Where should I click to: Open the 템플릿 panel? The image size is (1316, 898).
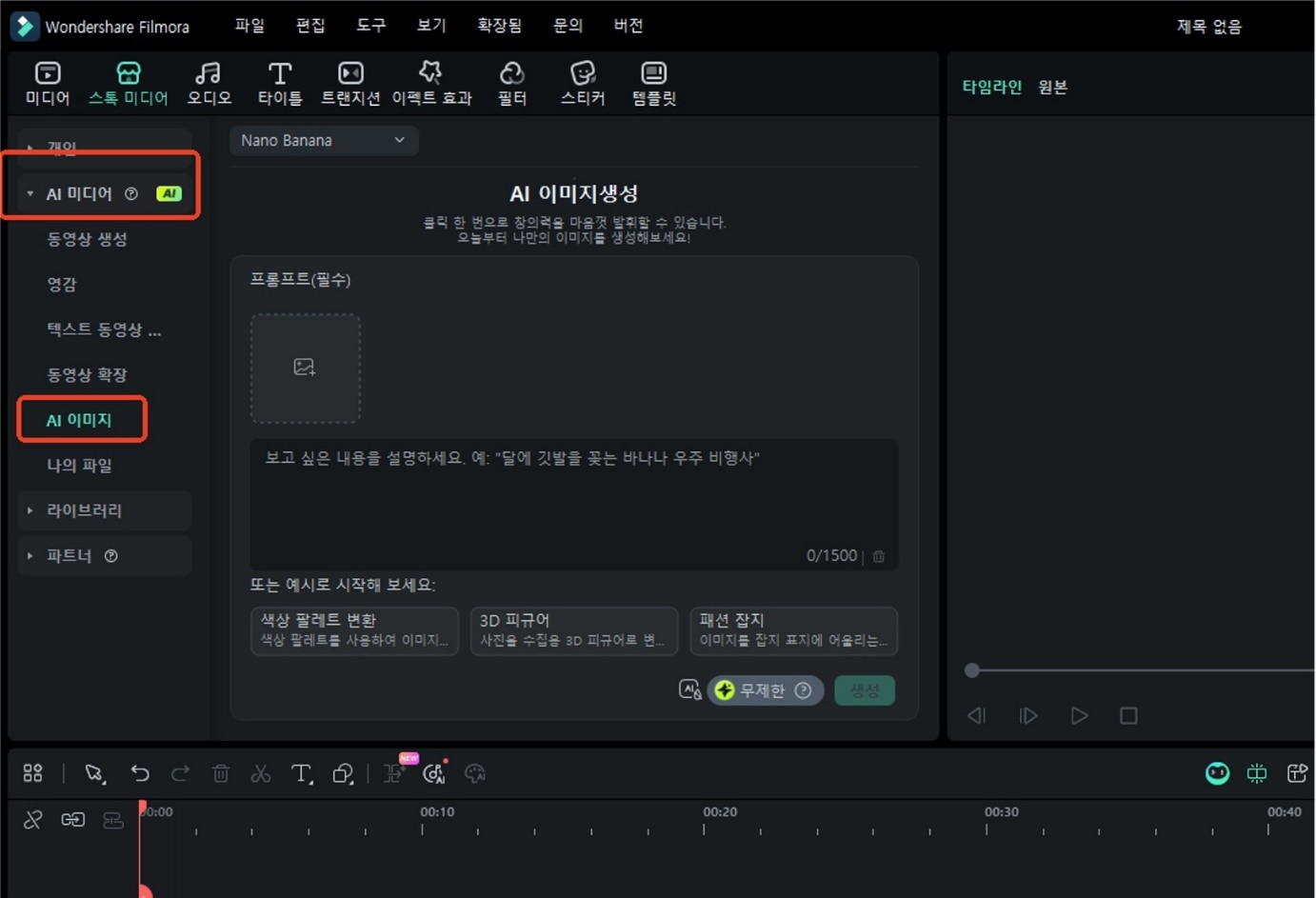point(652,82)
